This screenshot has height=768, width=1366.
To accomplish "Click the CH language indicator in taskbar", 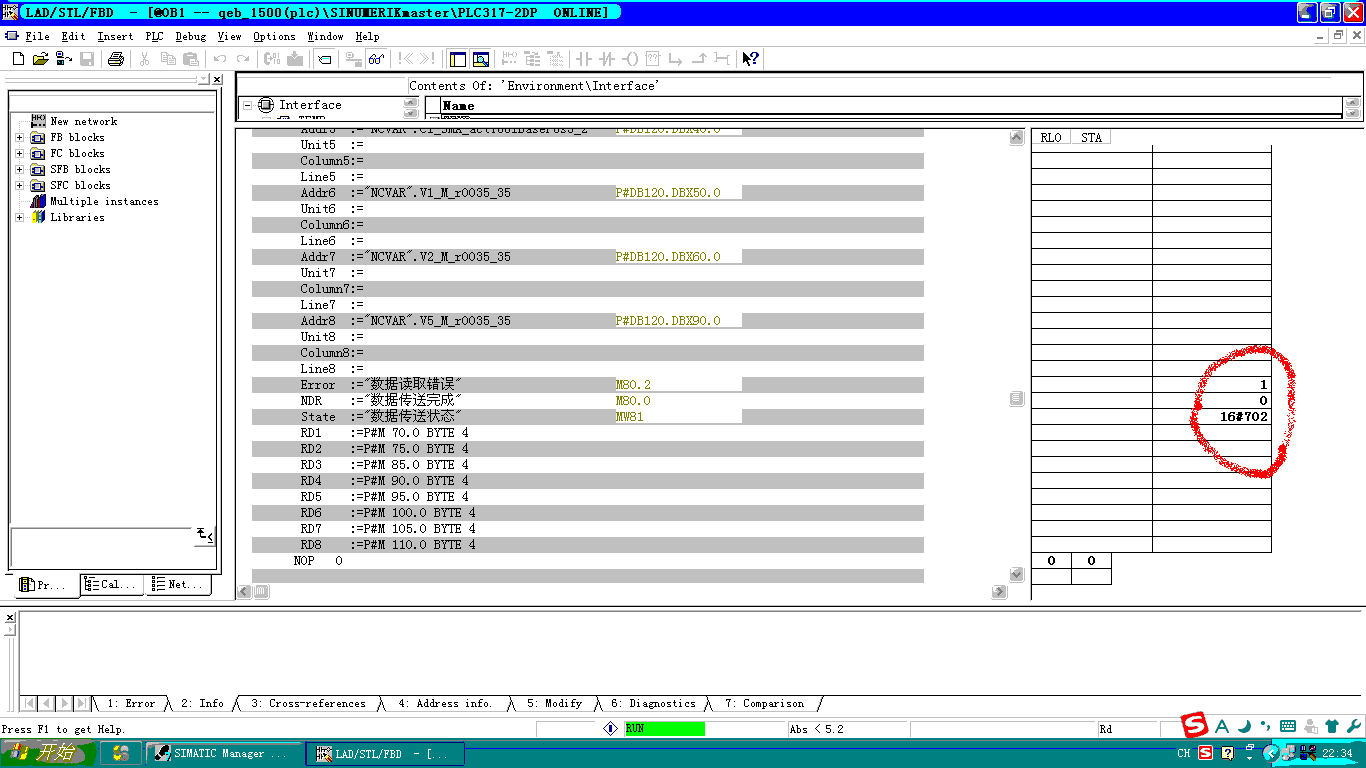I will 1184,753.
